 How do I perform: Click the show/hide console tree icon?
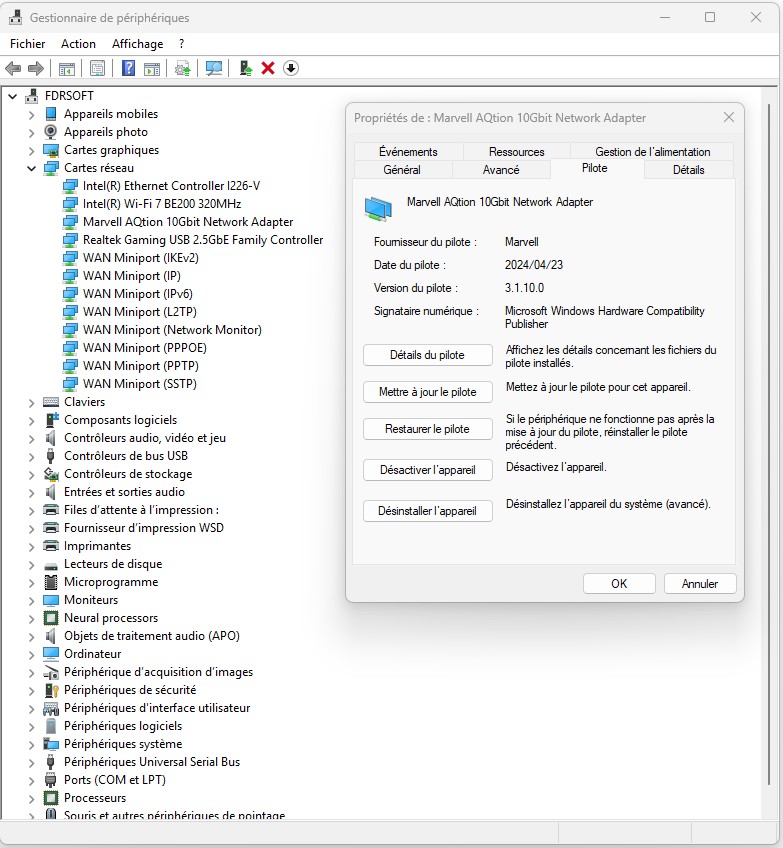[x=67, y=68]
